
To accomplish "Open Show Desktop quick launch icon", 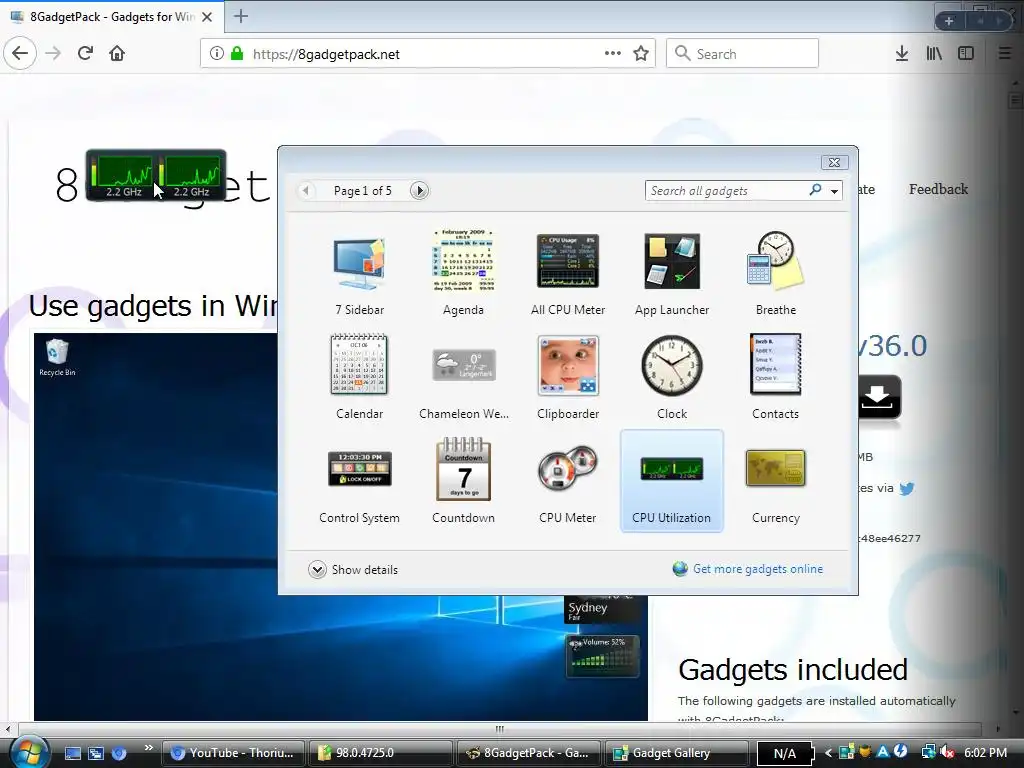I will pos(72,753).
